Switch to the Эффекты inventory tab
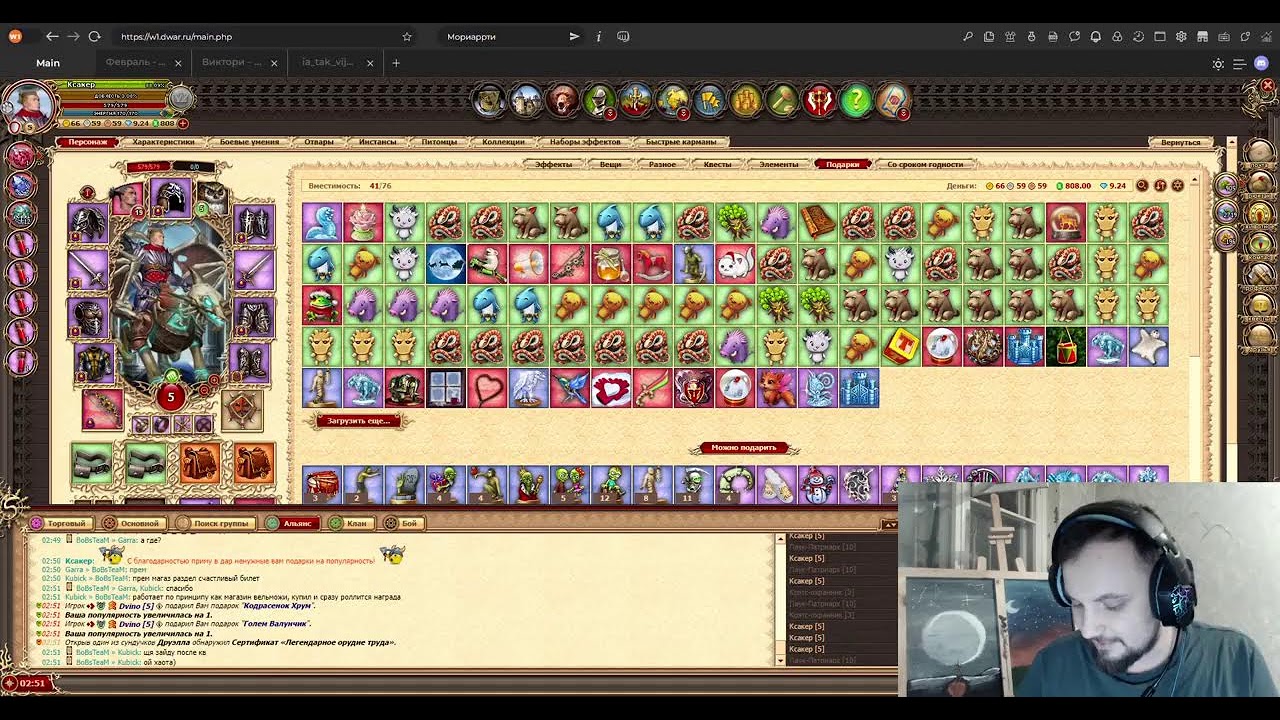The height and width of the screenshot is (720, 1280). pos(553,164)
